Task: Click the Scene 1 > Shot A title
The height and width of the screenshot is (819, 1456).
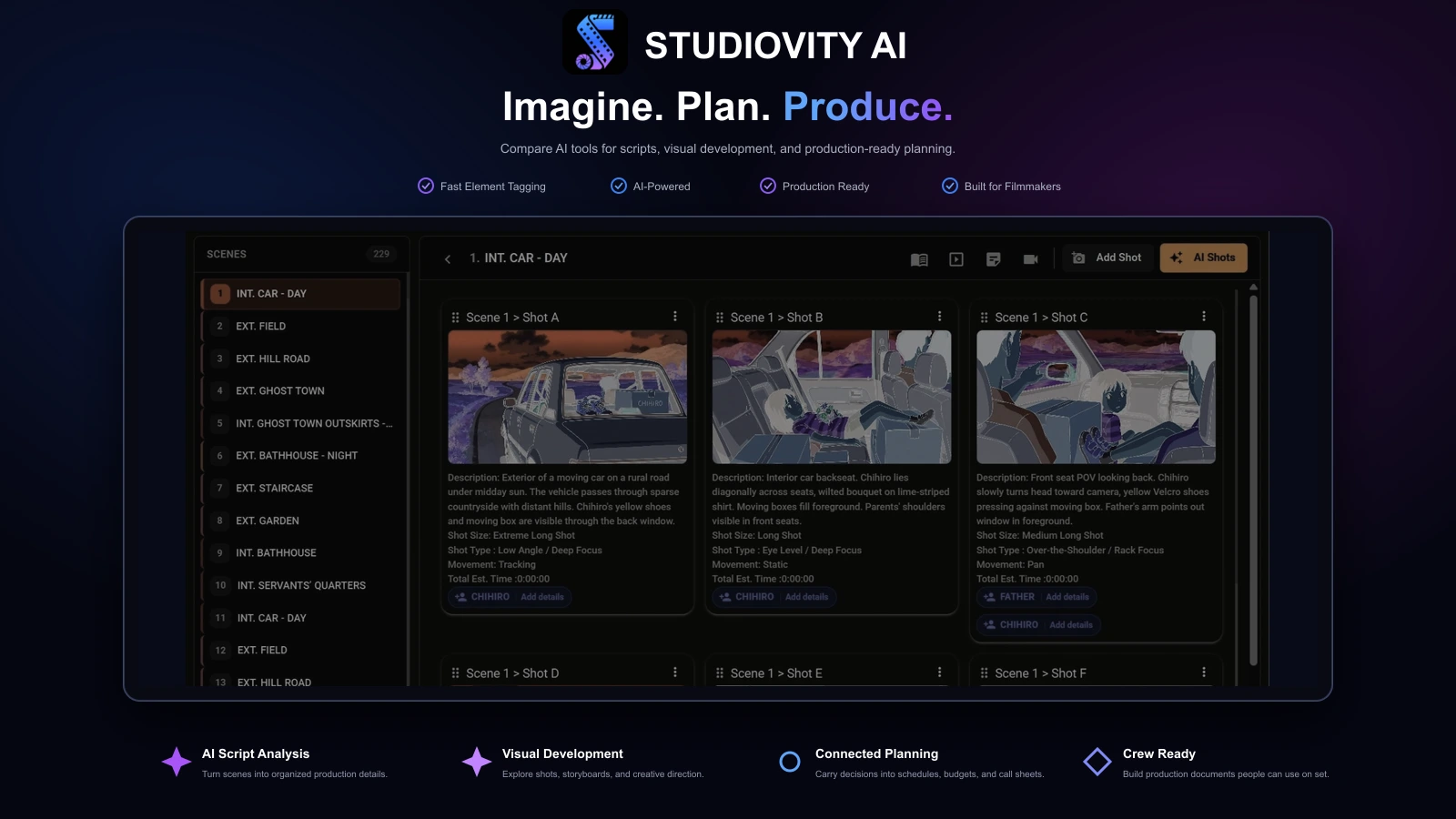Action: pos(512,318)
